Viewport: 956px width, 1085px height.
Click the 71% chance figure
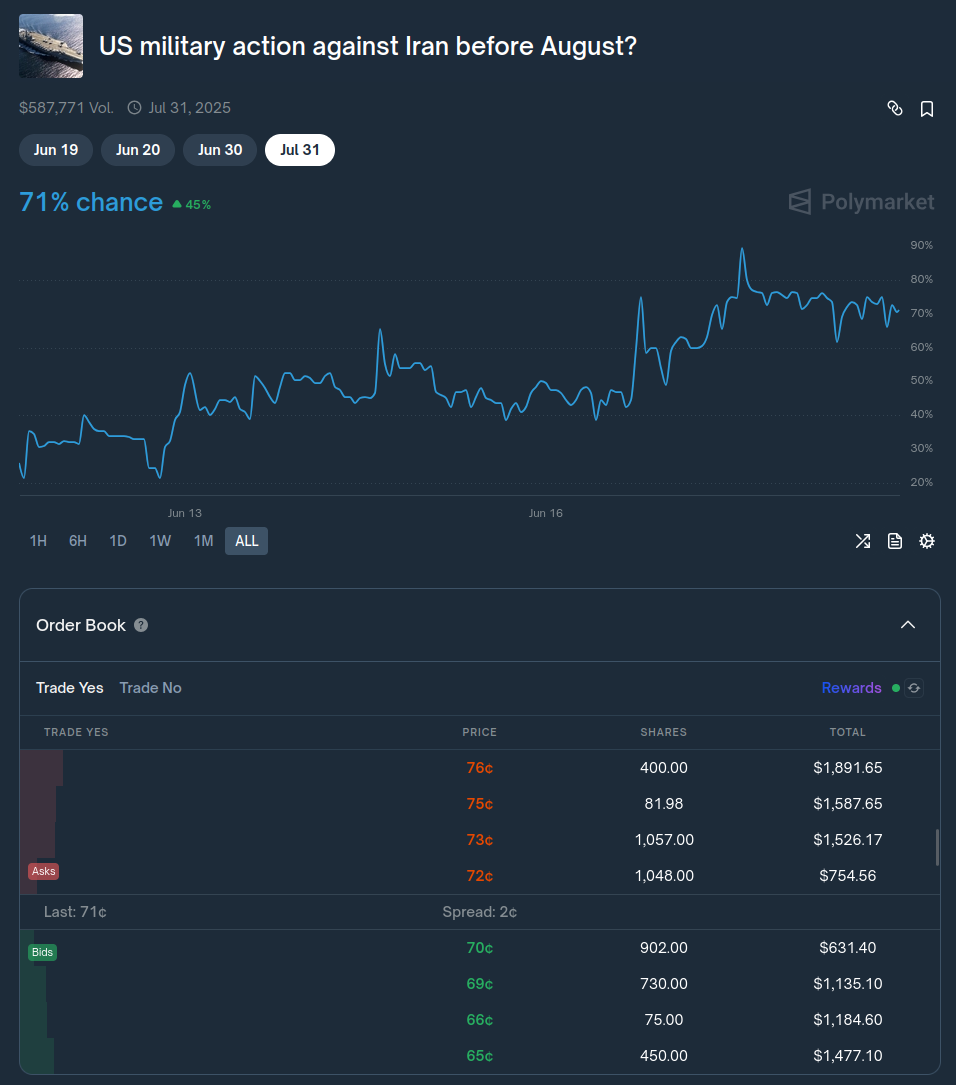(91, 202)
